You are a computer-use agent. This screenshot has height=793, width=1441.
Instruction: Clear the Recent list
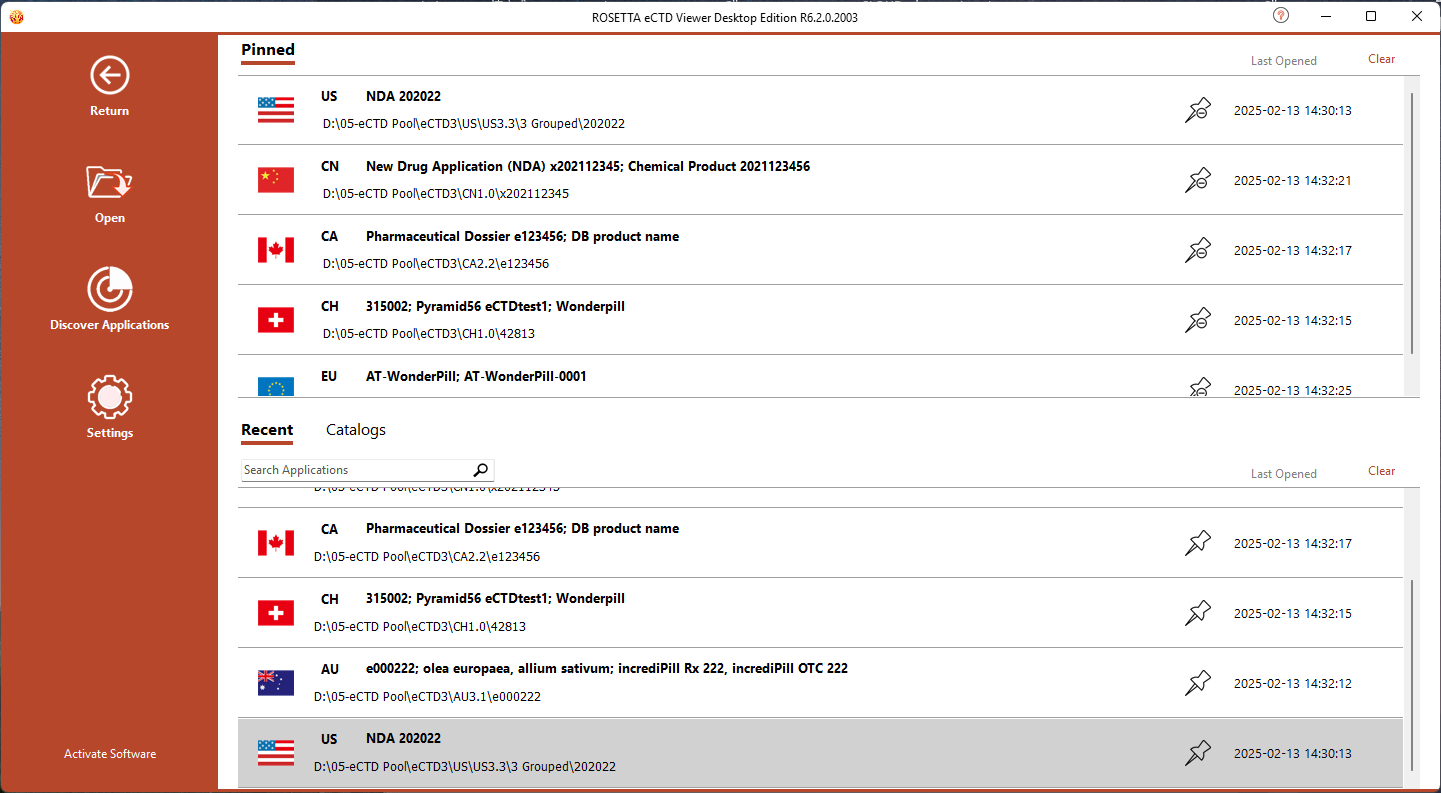coord(1381,471)
